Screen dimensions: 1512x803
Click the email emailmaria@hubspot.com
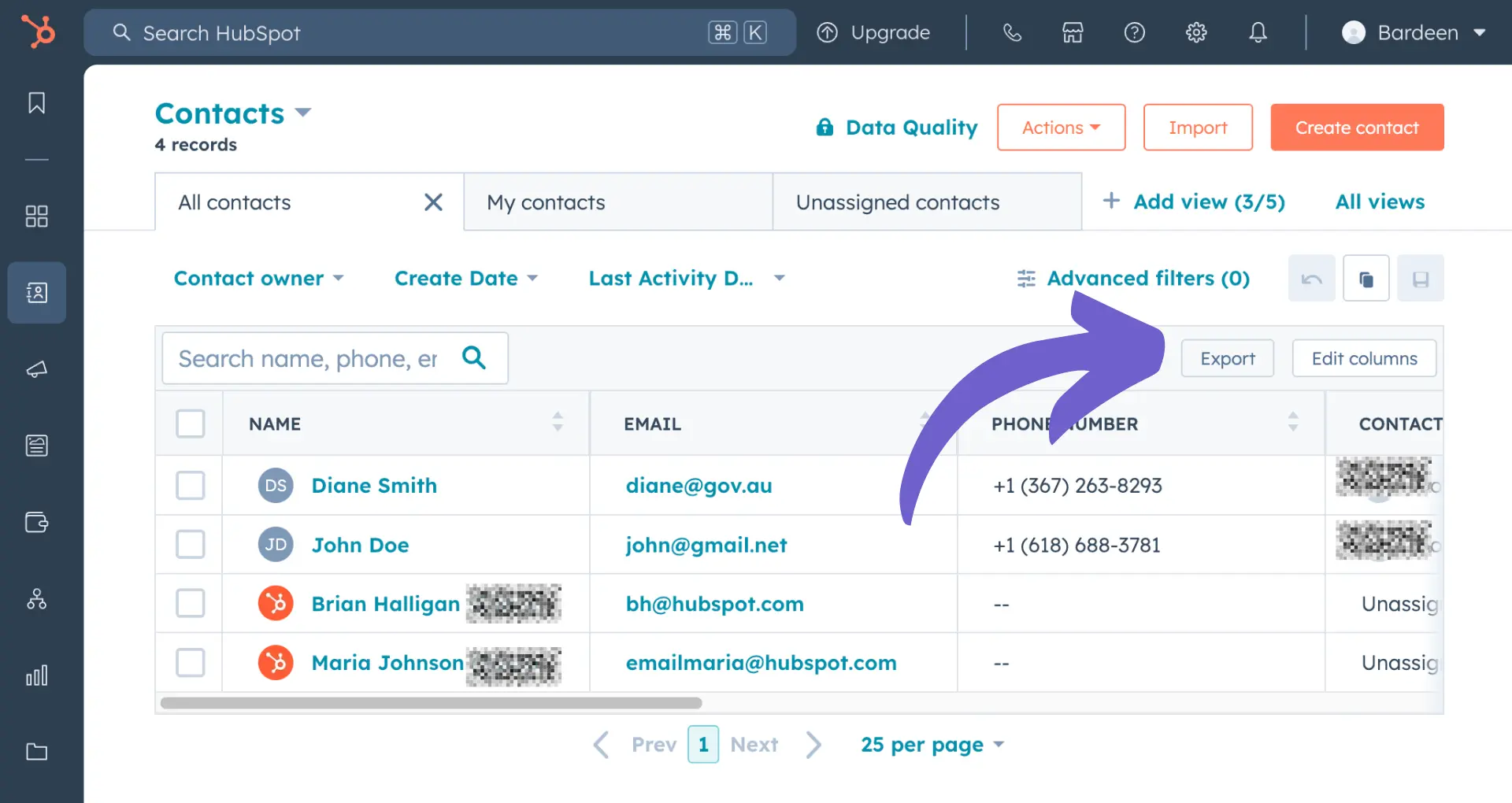[x=761, y=663]
